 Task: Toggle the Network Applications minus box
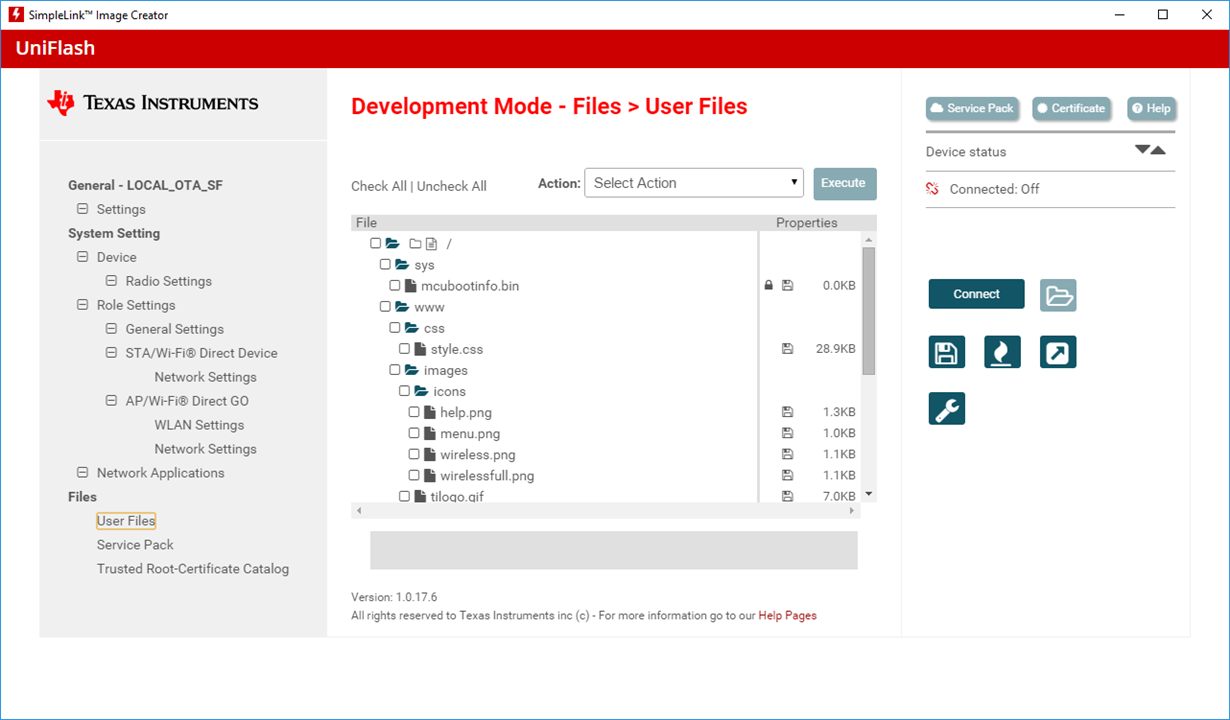click(x=83, y=473)
